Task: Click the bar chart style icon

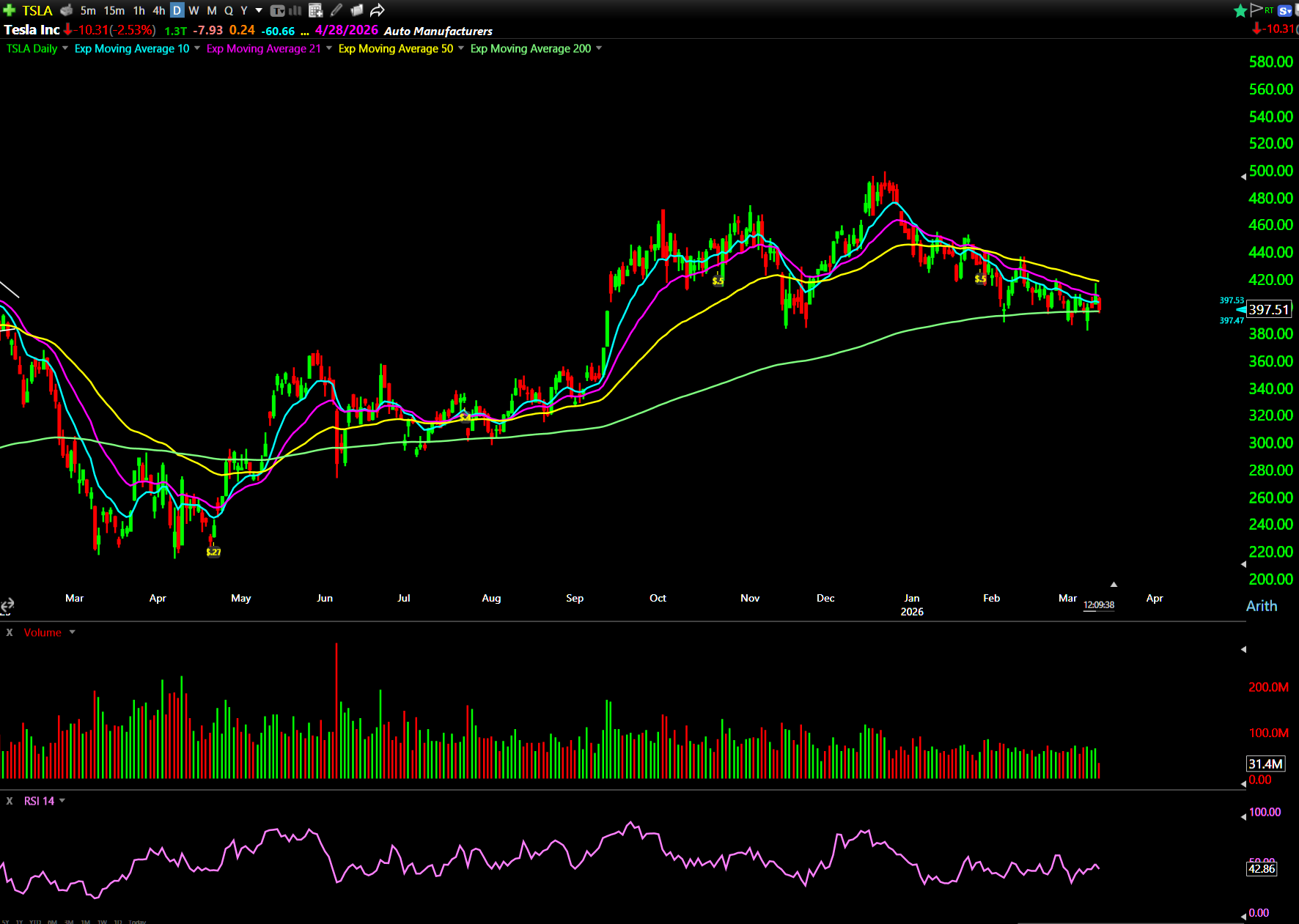Action: click(x=295, y=10)
